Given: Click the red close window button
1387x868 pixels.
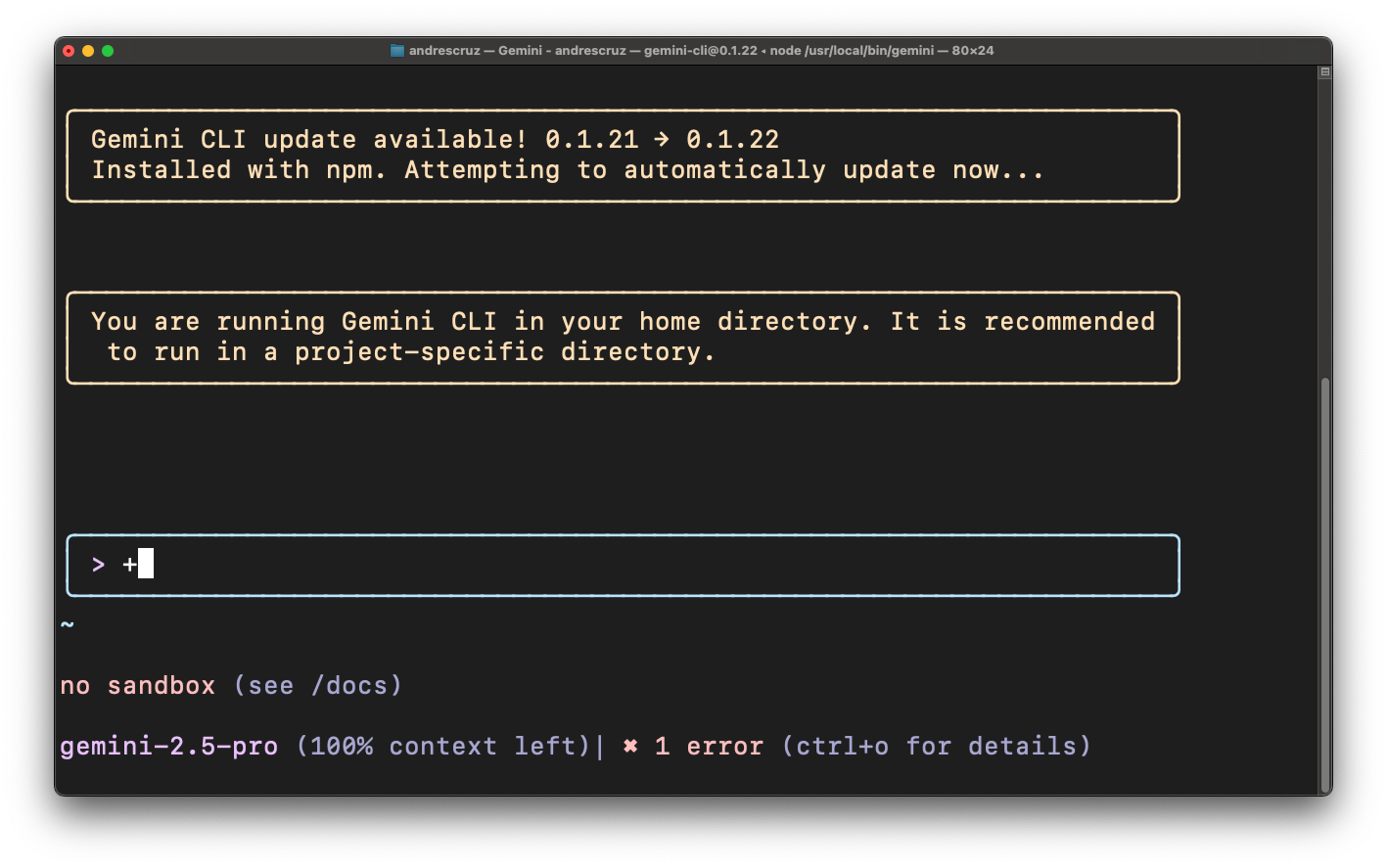Looking at the screenshot, I should 69,51.
